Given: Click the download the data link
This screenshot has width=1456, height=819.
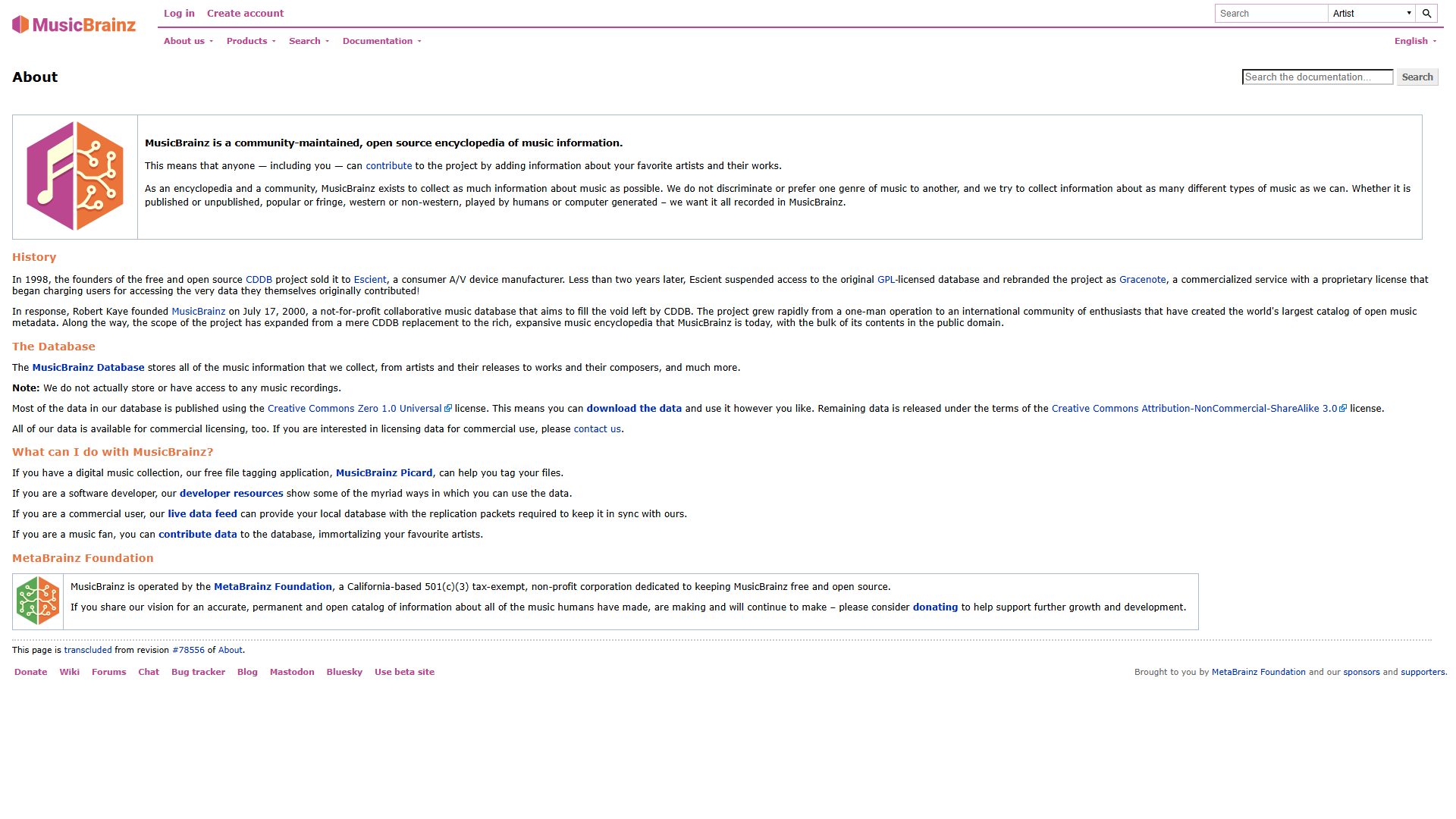Looking at the screenshot, I should (634, 409).
